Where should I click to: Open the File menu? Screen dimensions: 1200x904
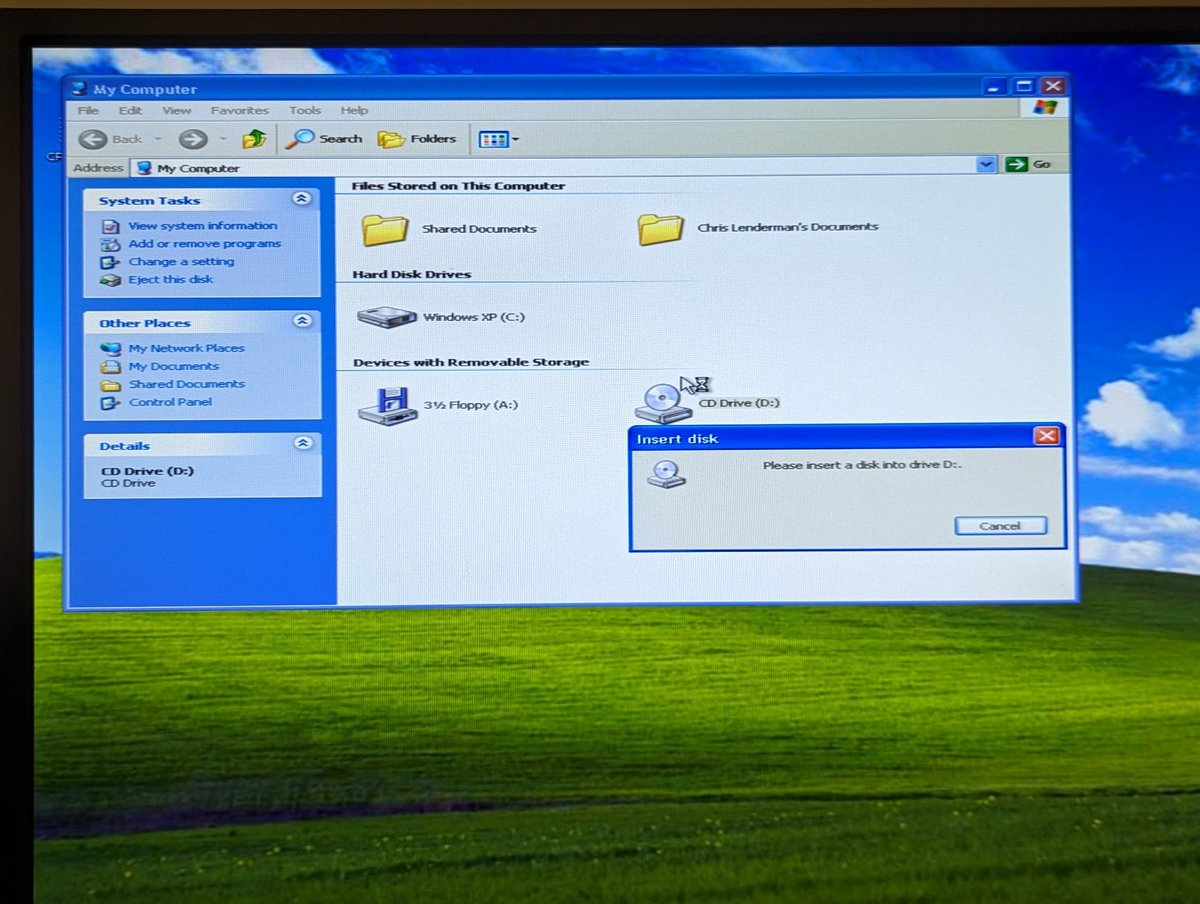pos(88,110)
